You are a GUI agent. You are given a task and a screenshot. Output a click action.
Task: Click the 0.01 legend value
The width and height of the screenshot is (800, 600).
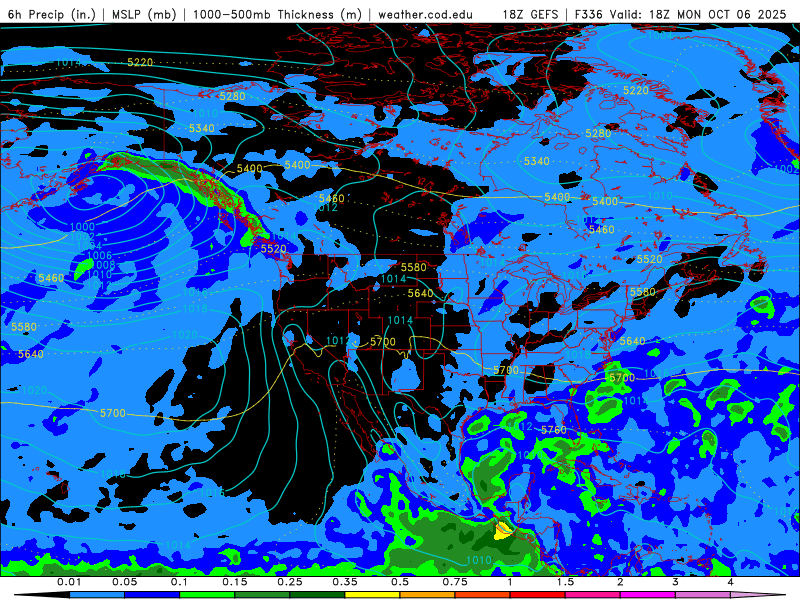point(69,582)
